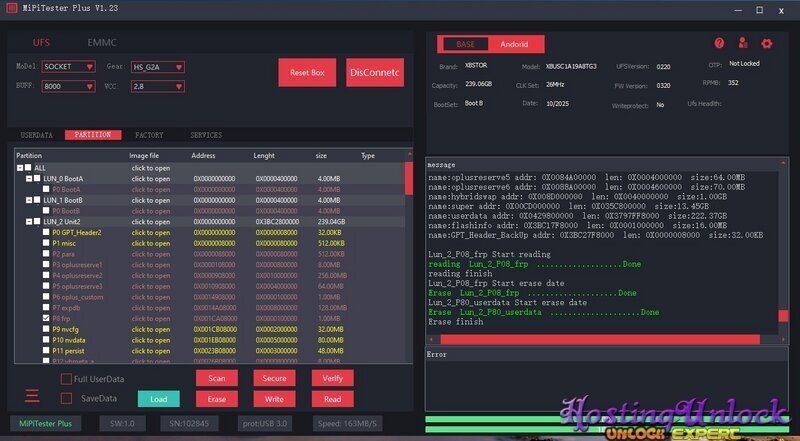Screen dimensions: 800x441
Task: Open the user account icon
Action: coord(743,44)
